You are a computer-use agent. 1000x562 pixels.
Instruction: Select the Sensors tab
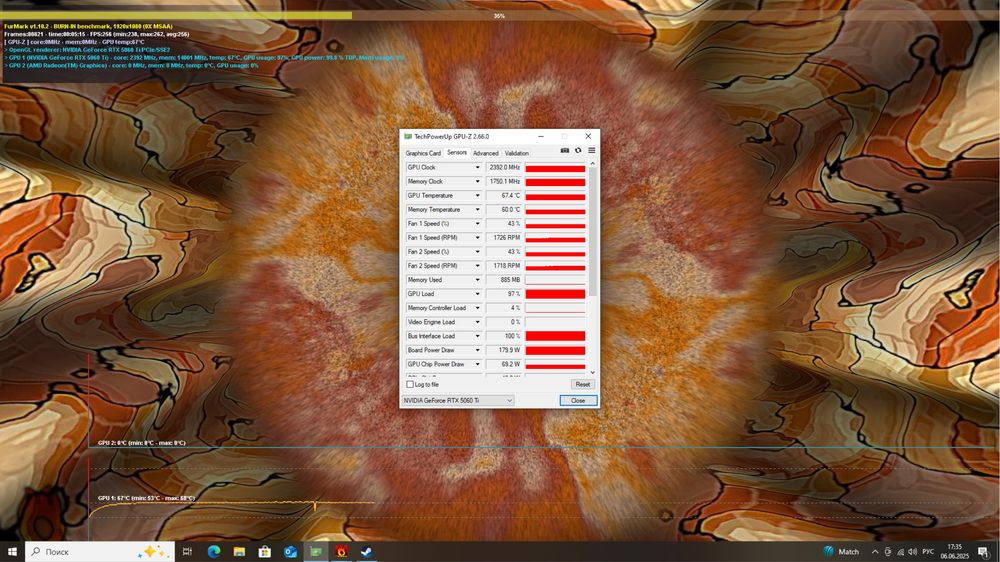point(457,152)
